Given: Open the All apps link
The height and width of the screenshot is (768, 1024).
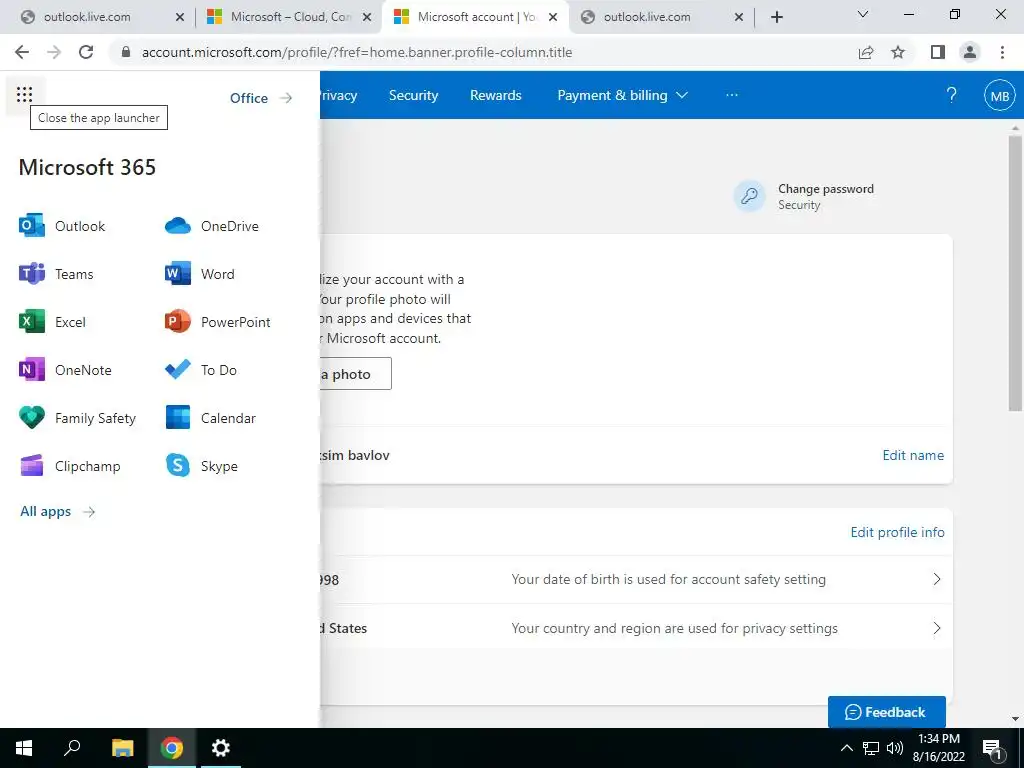Looking at the screenshot, I should tap(57, 511).
